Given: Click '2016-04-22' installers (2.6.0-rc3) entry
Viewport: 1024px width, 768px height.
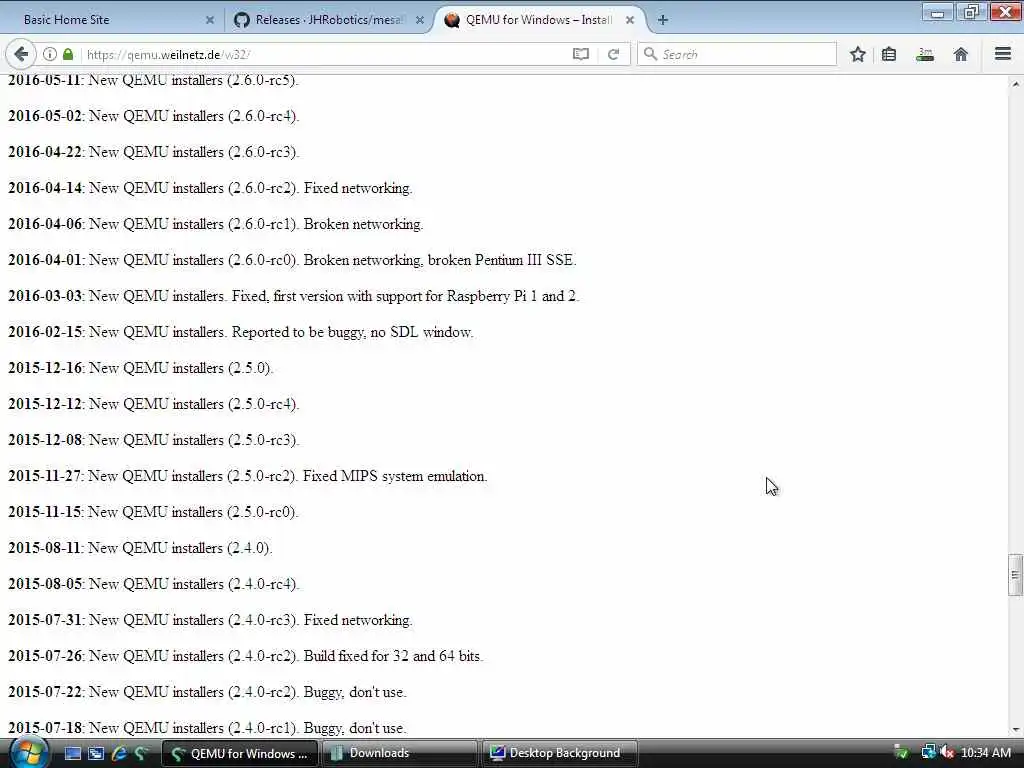Looking at the screenshot, I should (153, 152).
